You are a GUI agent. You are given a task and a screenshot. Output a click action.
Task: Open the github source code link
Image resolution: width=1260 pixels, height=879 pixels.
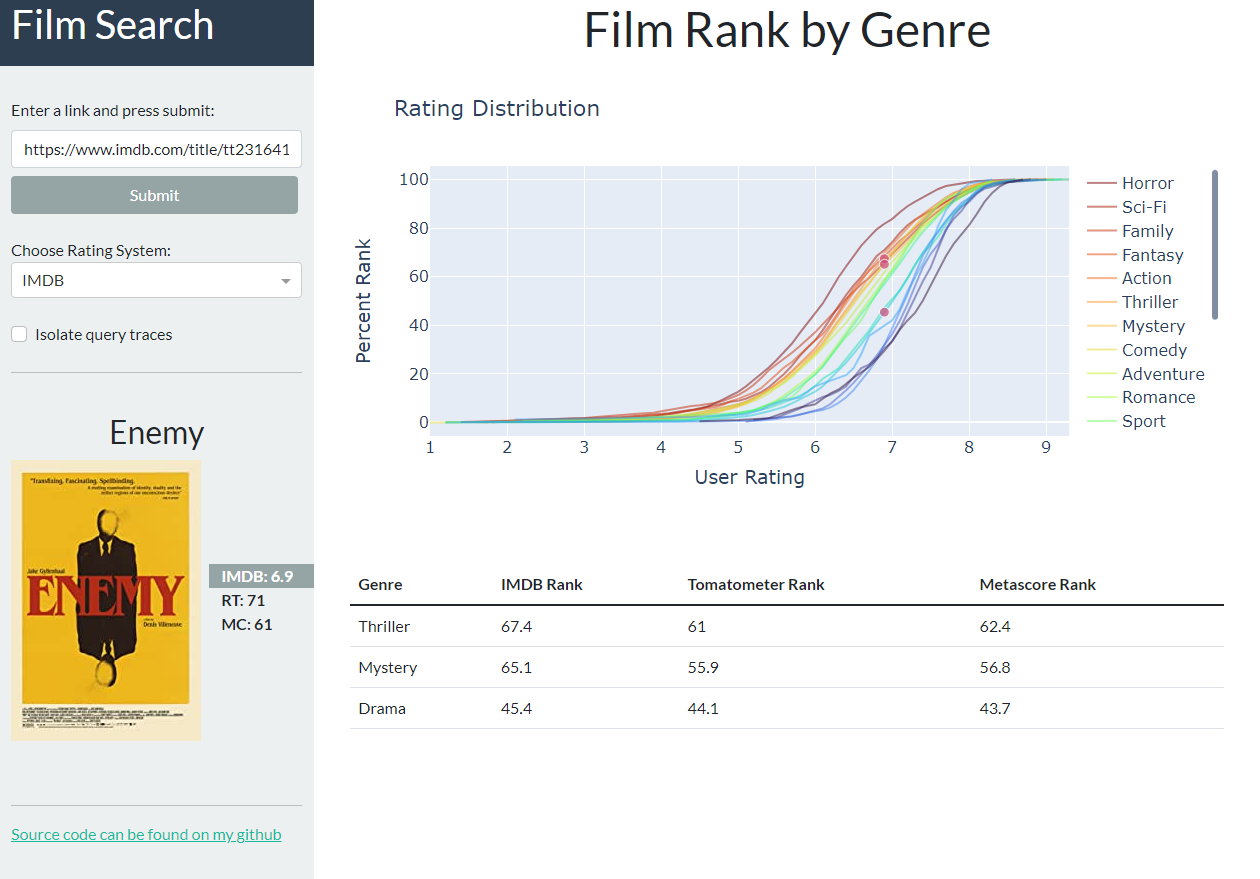coord(146,835)
